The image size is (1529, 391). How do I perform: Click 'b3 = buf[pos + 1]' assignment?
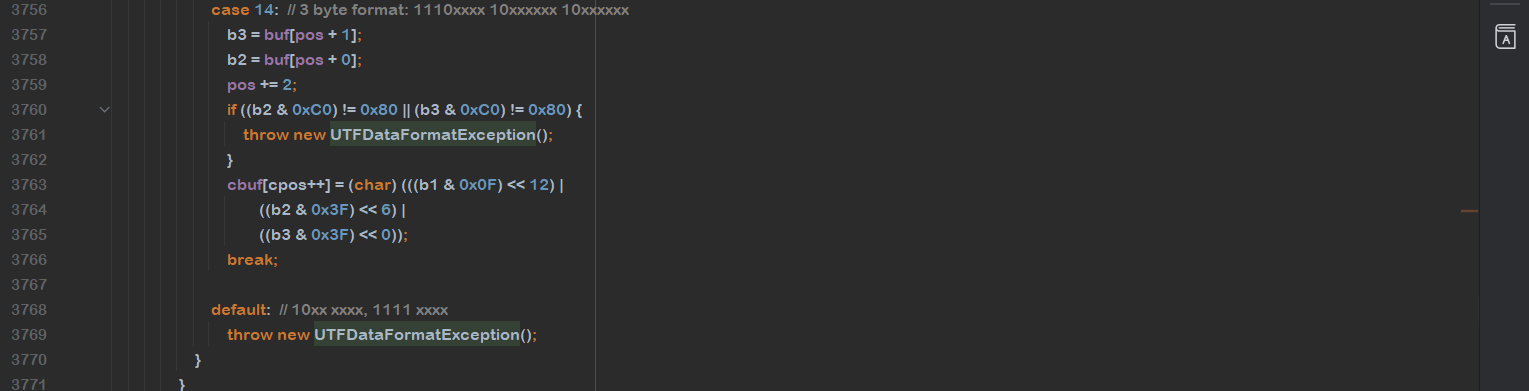294,35
